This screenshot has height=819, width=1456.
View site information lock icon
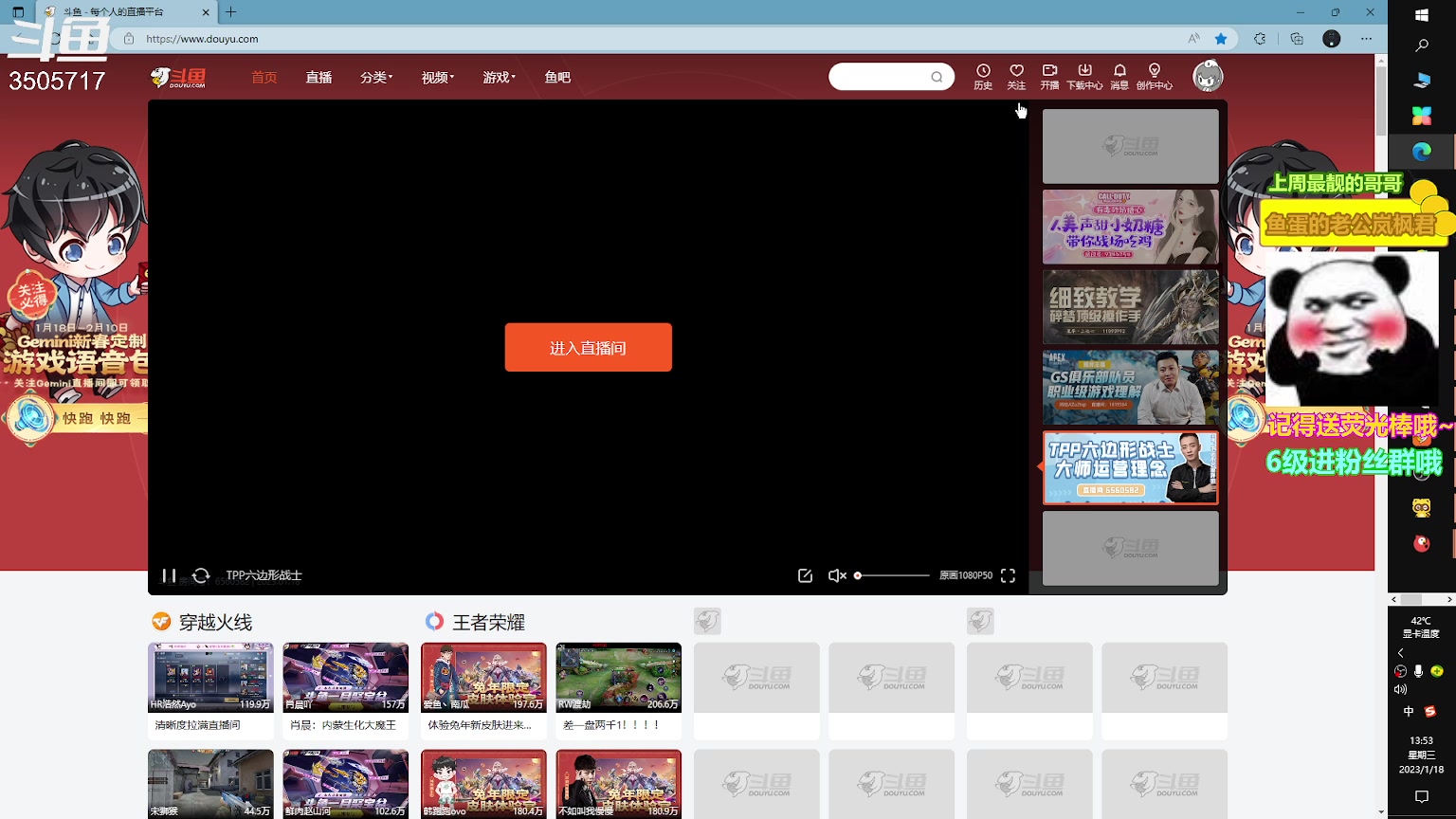point(129,39)
